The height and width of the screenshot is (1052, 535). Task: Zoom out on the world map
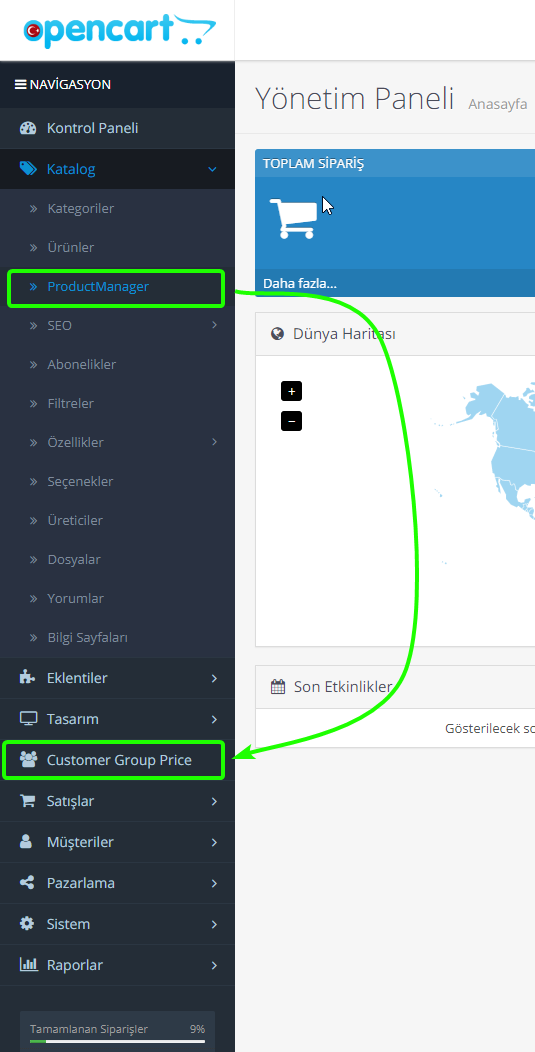click(x=291, y=421)
